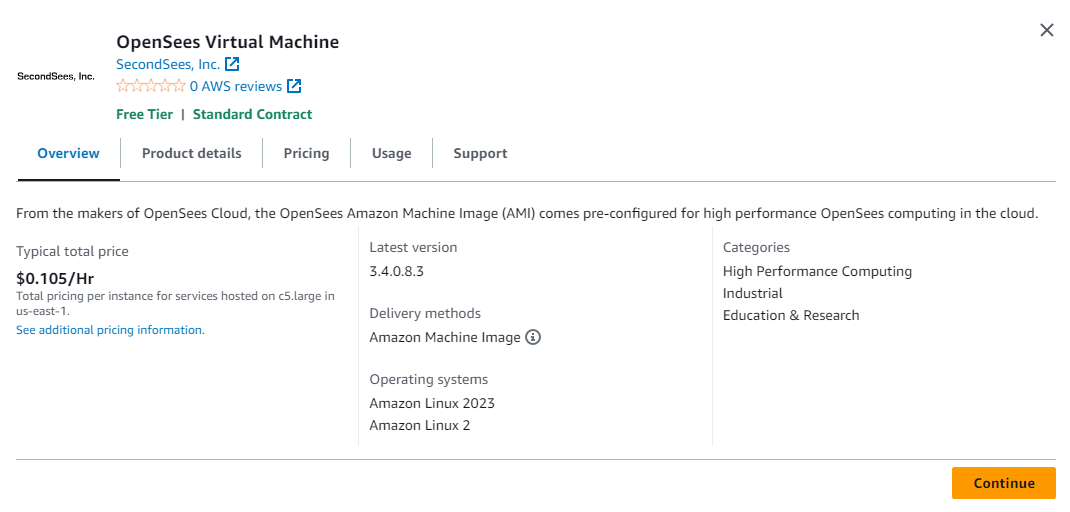Open the 0 AWS reviews link

coord(235,86)
